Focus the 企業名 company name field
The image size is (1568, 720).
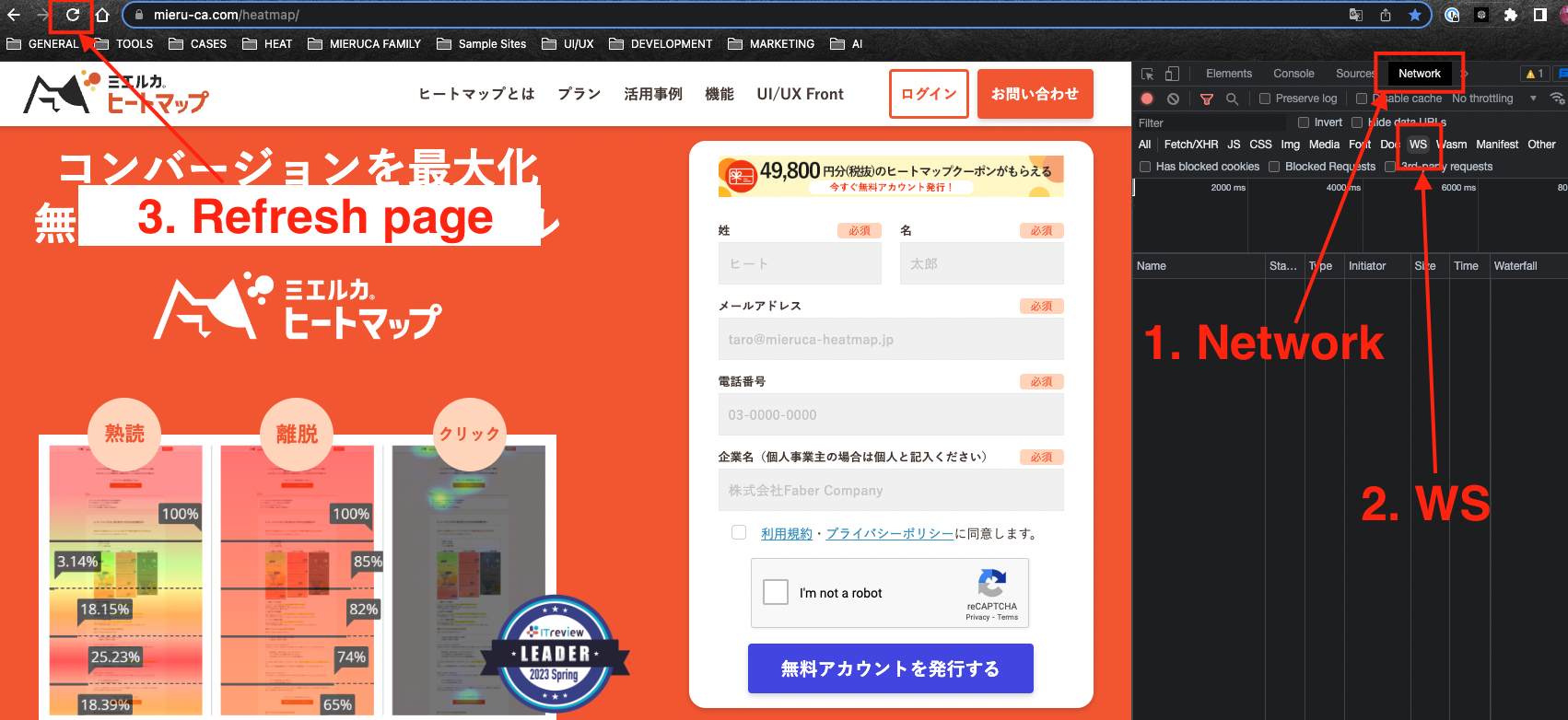pyautogui.click(x=891, y=490)
